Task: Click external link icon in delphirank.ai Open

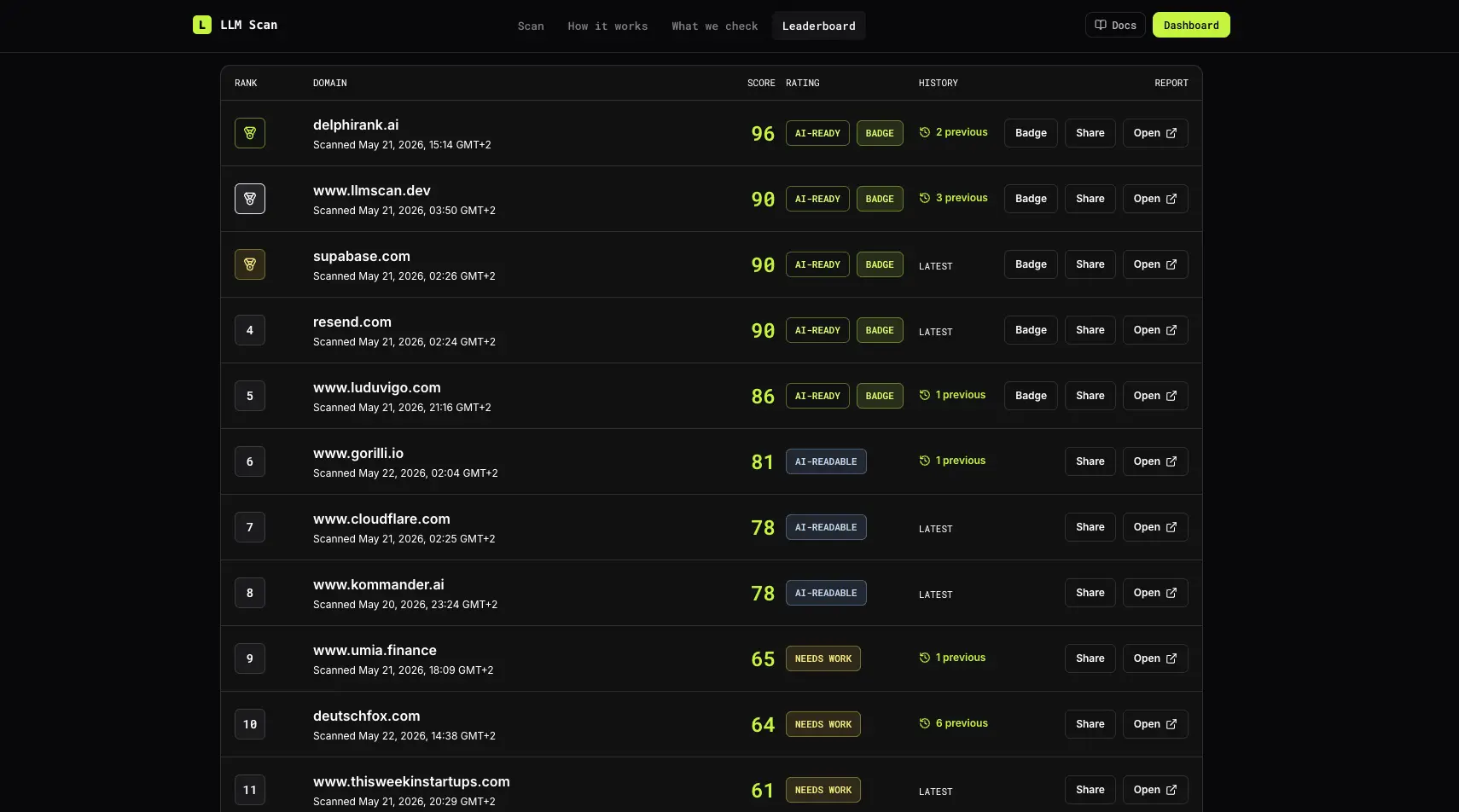Action: 1171,133
